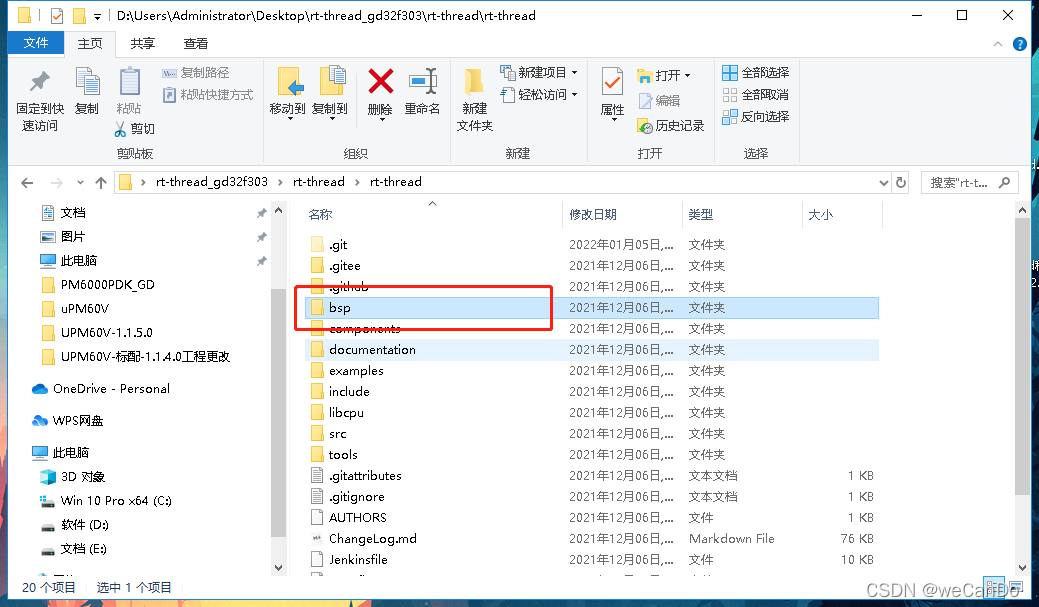Open the File tab
This screenshot has height=607, width=1039.
click(36, 43)
